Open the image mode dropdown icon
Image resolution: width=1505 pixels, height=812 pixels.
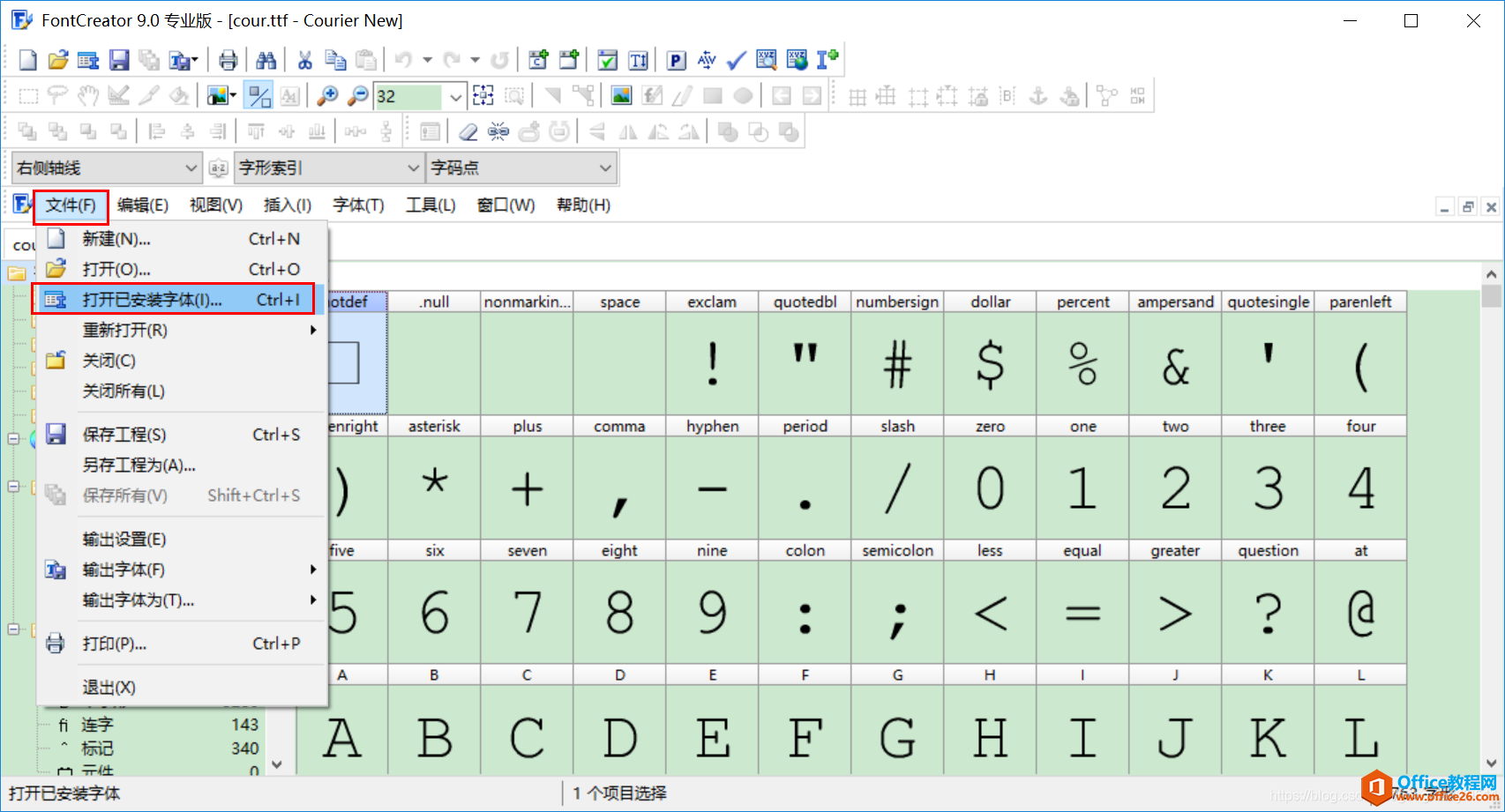221,96
